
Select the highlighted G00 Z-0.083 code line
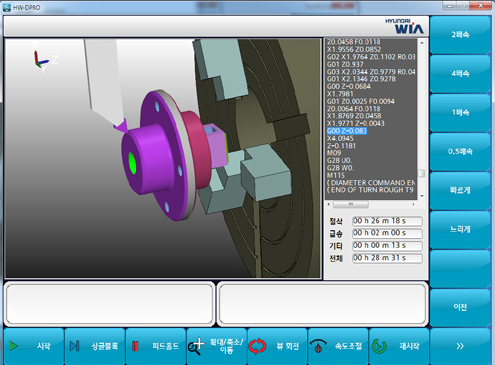[x=347, y=131]
